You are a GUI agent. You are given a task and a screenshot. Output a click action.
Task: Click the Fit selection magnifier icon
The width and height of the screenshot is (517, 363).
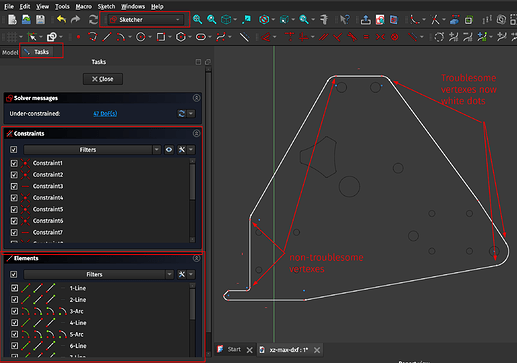point(211,20)
